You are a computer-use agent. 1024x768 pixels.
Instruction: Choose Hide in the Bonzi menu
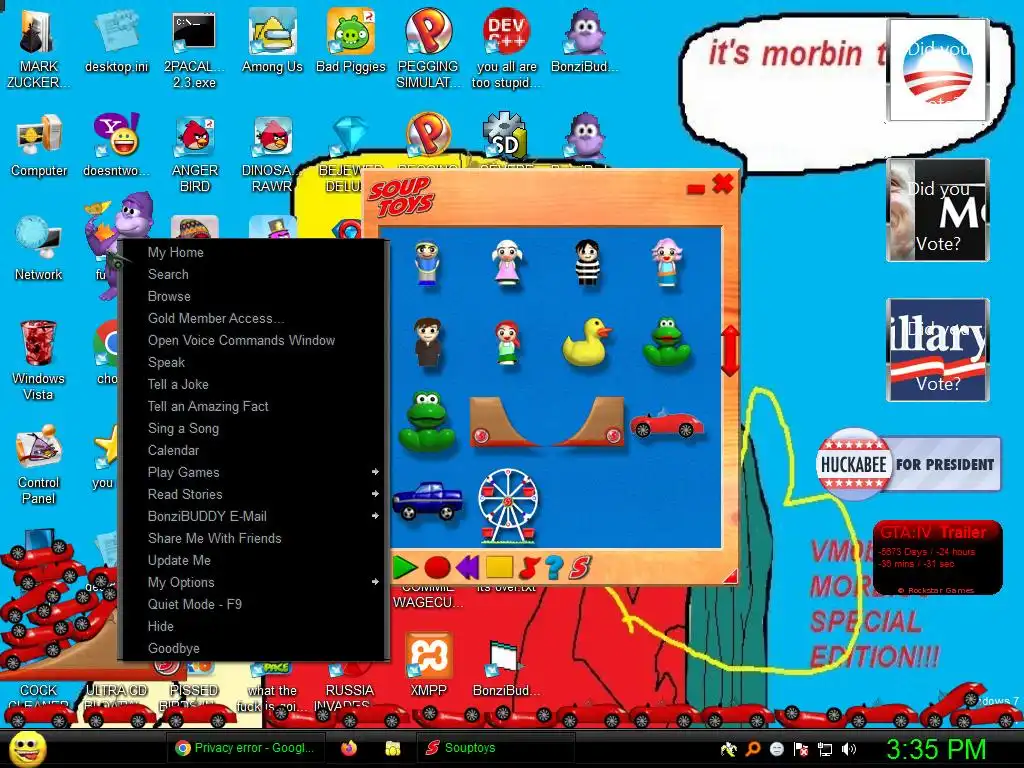pyautogui.click(x=161, y=626)
